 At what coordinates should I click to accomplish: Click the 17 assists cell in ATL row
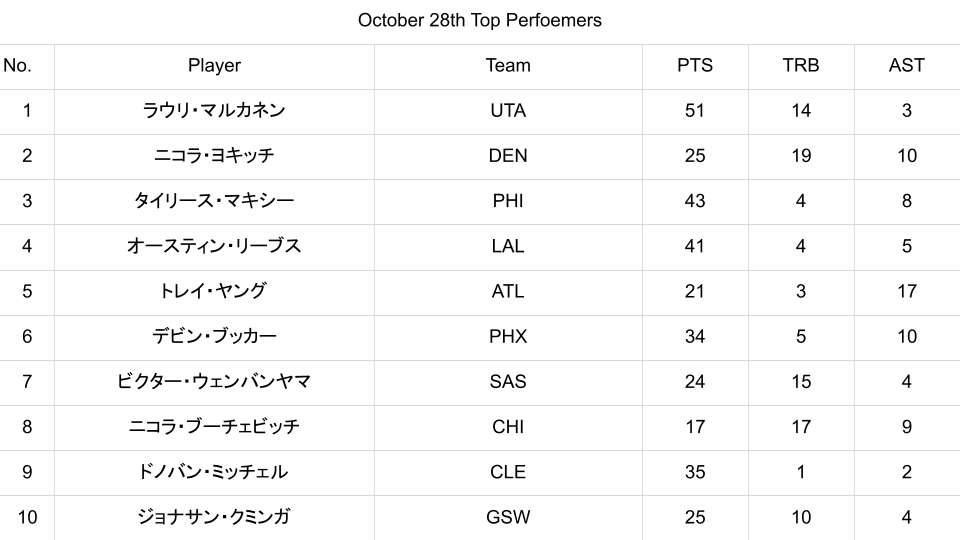tap(907, 292)
